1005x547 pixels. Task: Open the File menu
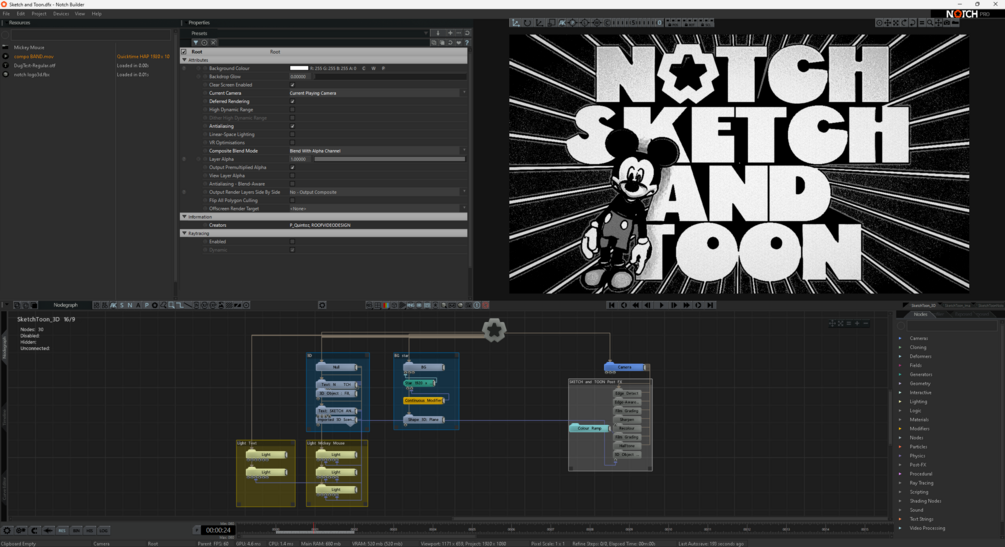pos(6,13)
